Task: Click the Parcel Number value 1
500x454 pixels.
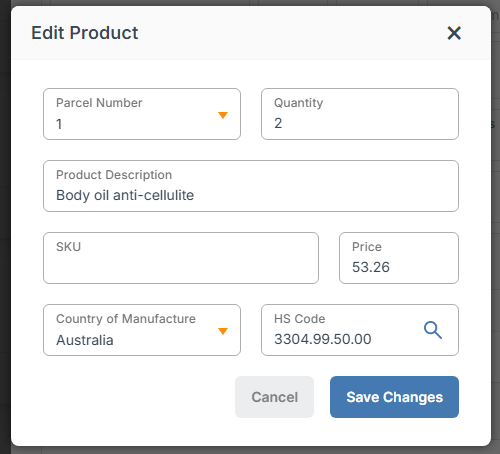Action: 59,124
